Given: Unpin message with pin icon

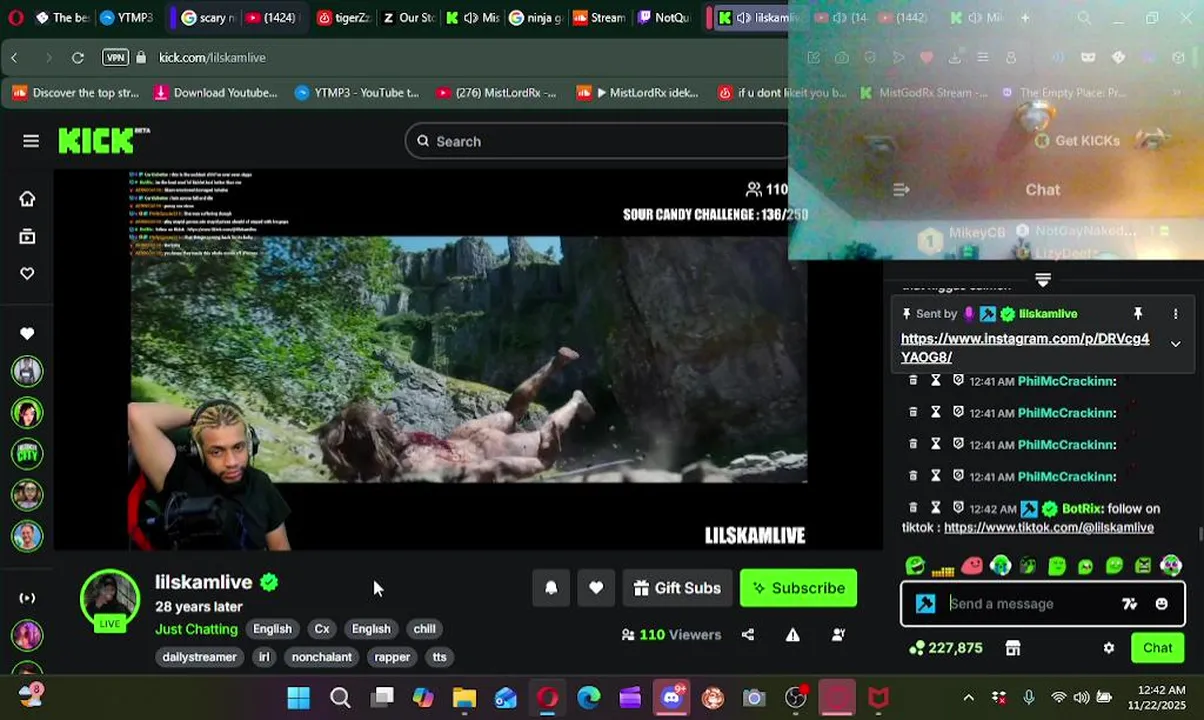Looking at the screenshot, I should 1137,314.
